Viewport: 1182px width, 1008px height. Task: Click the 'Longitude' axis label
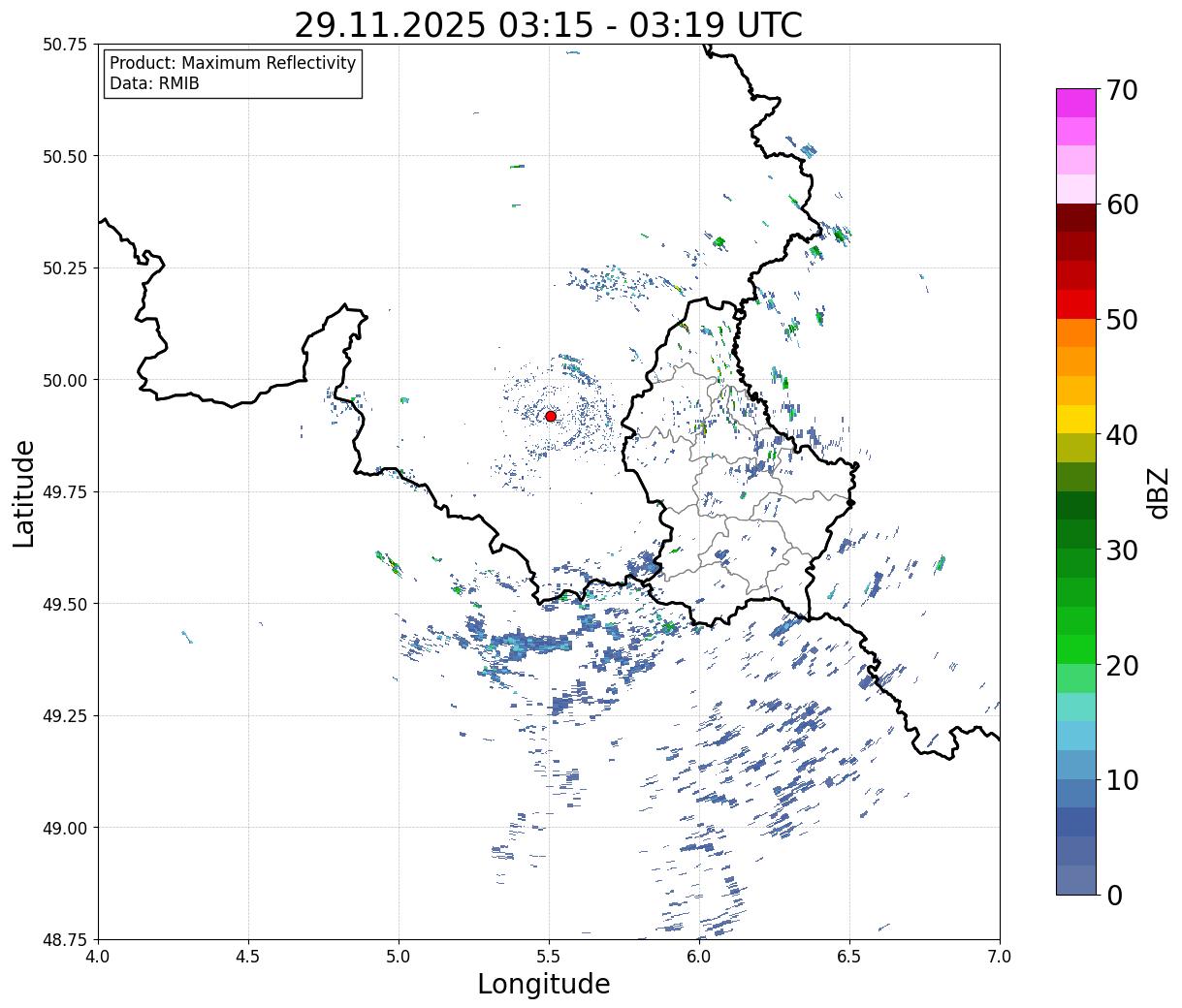click(544, 984)
